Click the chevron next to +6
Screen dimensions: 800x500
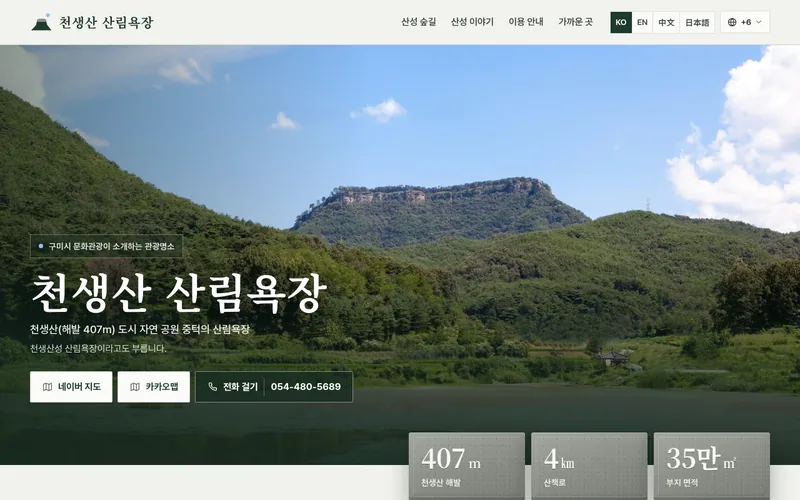point(759,22)
